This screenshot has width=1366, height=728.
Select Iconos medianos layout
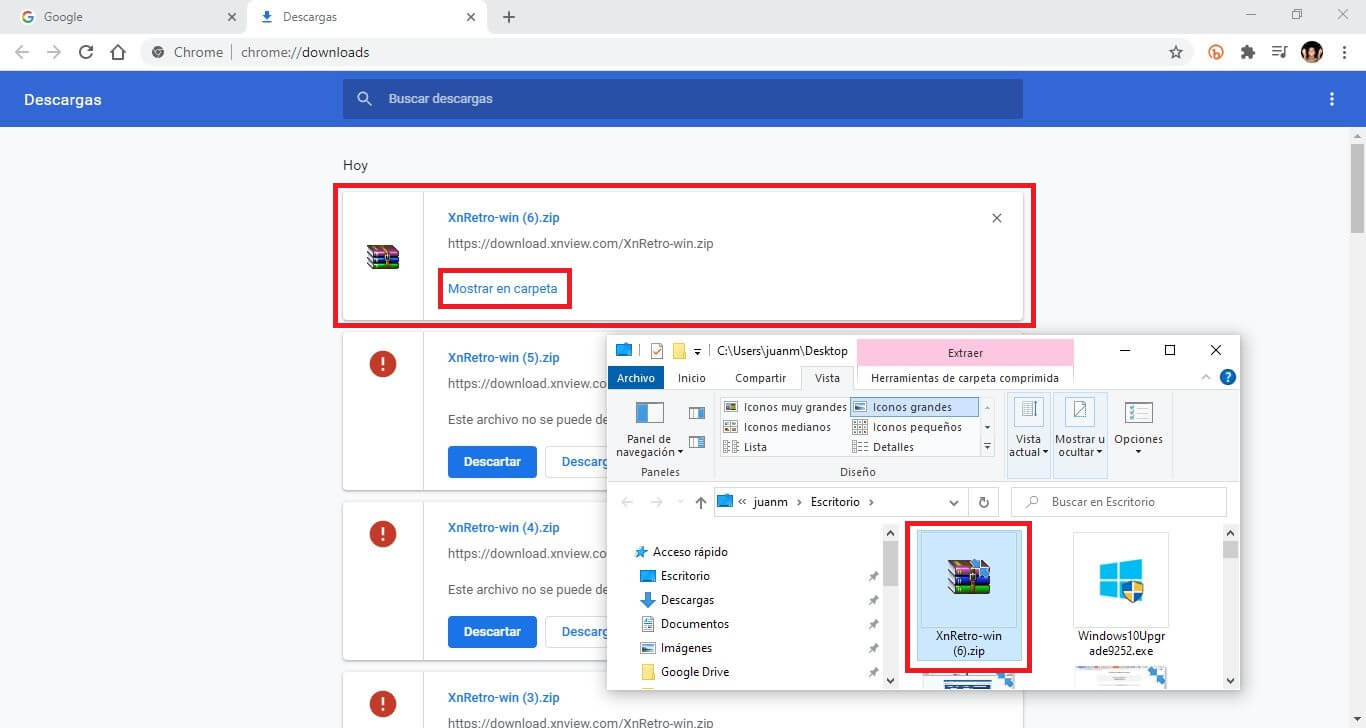777,427
